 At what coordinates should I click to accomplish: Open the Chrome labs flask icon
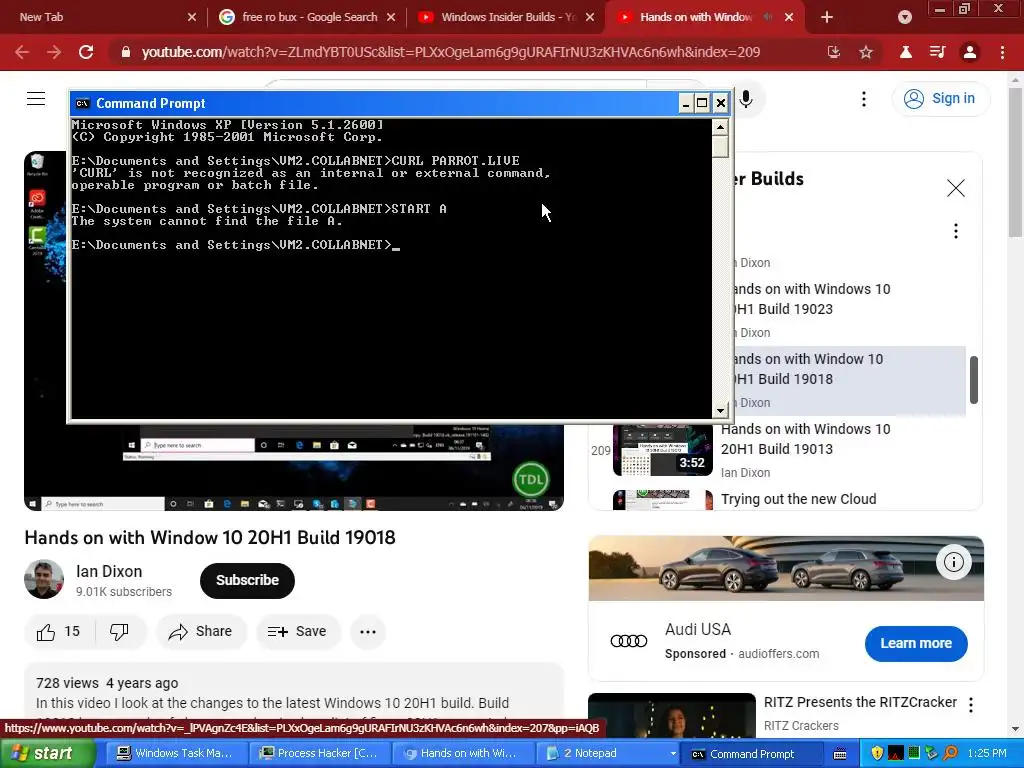[x=906, y=52]
